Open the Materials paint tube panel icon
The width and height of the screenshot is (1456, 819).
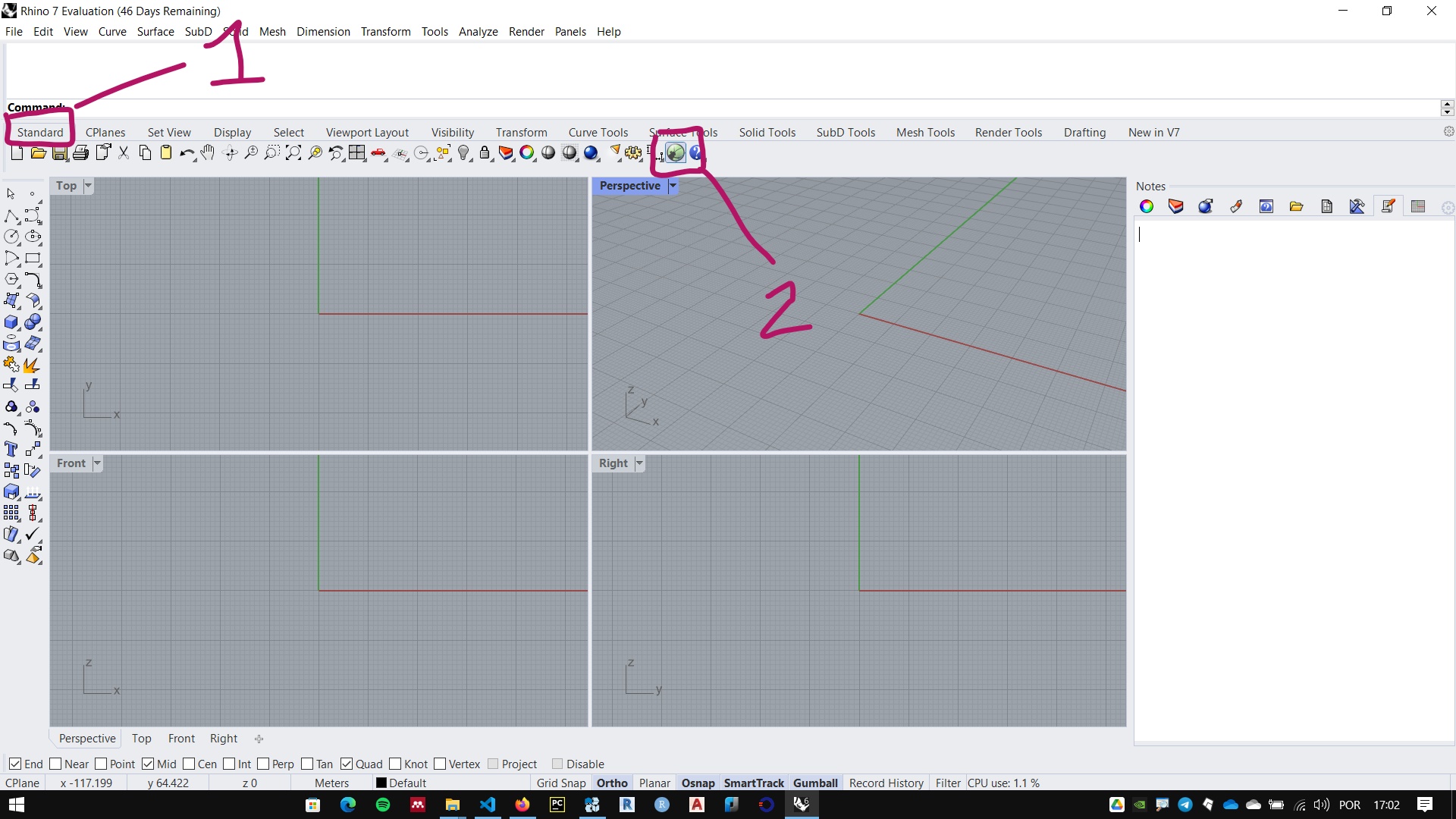coord(1237,206)
